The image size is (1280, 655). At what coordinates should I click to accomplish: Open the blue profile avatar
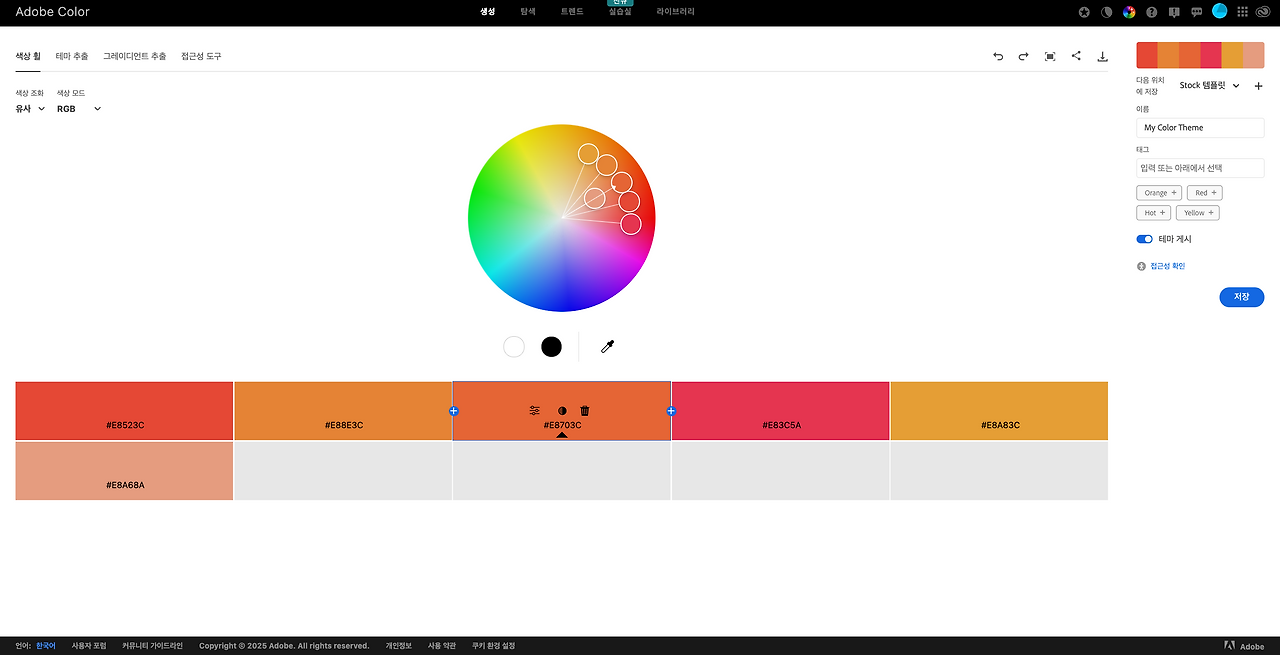pyautogui.click(x=1220, y=11)
